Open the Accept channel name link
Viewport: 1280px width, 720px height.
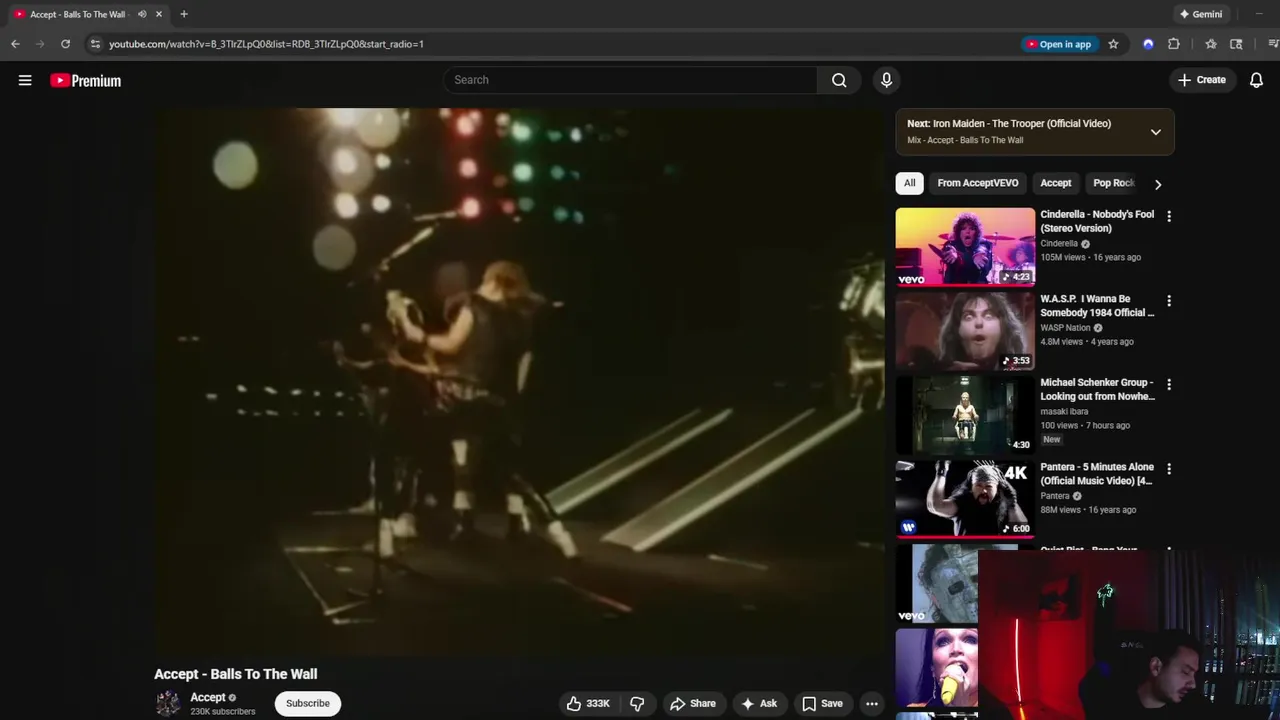point(208,697)
